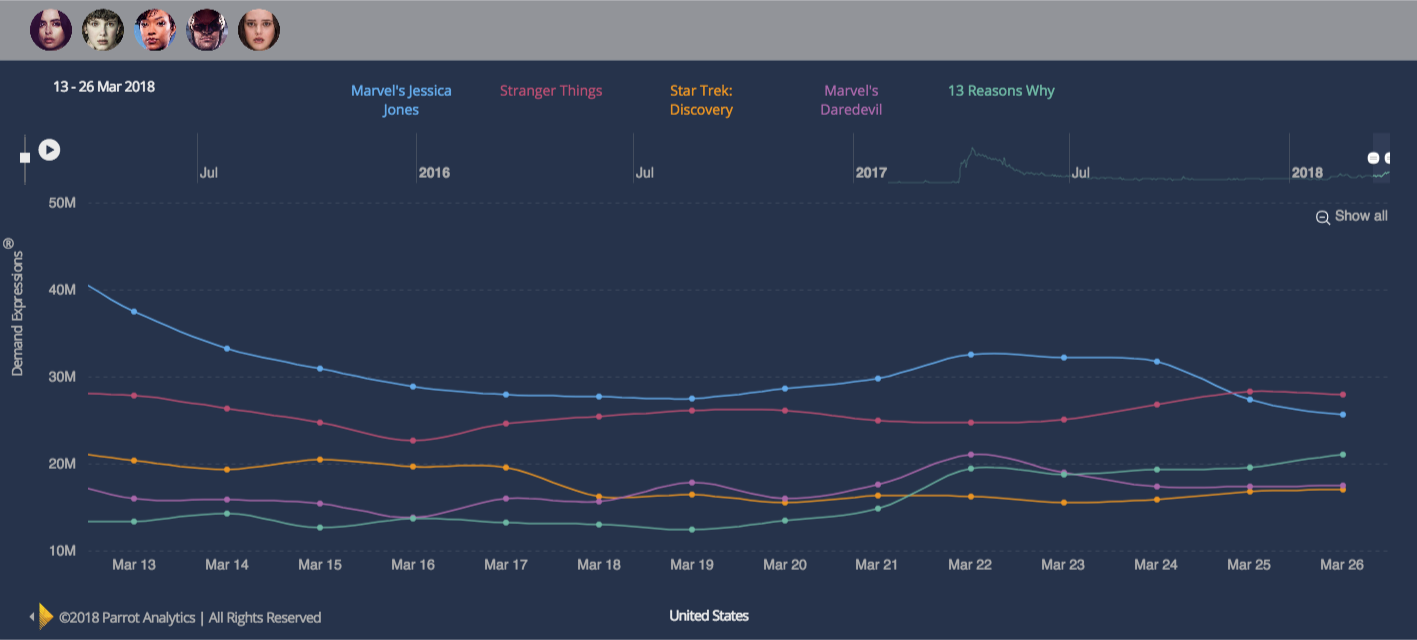The height and width of the screenshot is (640, 1417).
Task: Grab the left range selector handle near 2018
Action: tap(1374, 158)
